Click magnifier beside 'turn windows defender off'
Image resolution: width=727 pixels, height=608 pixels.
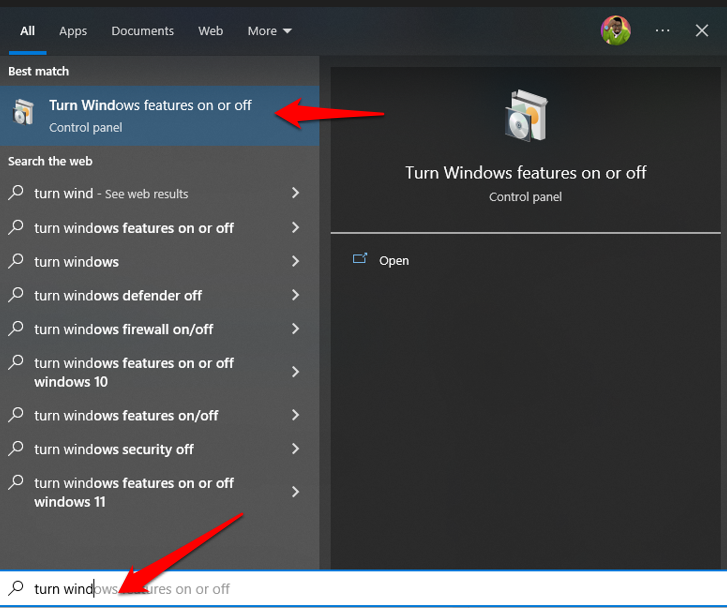[x=16, y=294]
